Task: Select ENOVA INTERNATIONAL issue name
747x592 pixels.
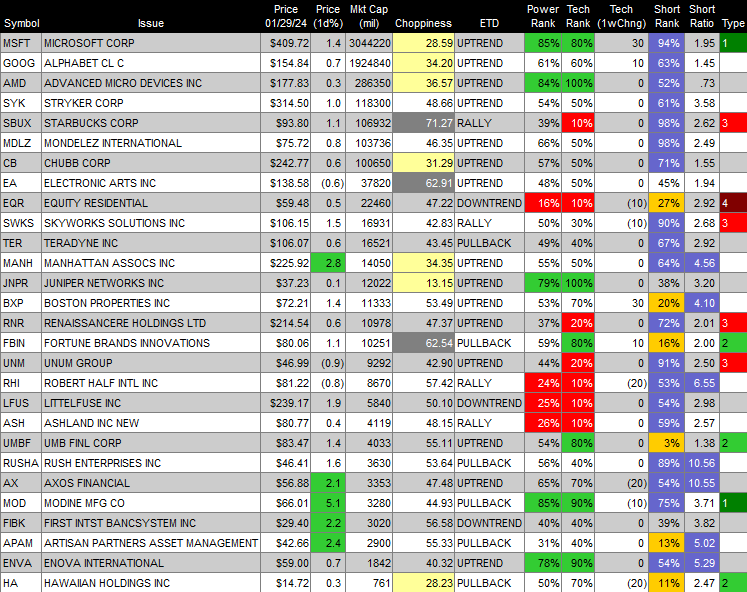Action: click(x=104, y=563)
